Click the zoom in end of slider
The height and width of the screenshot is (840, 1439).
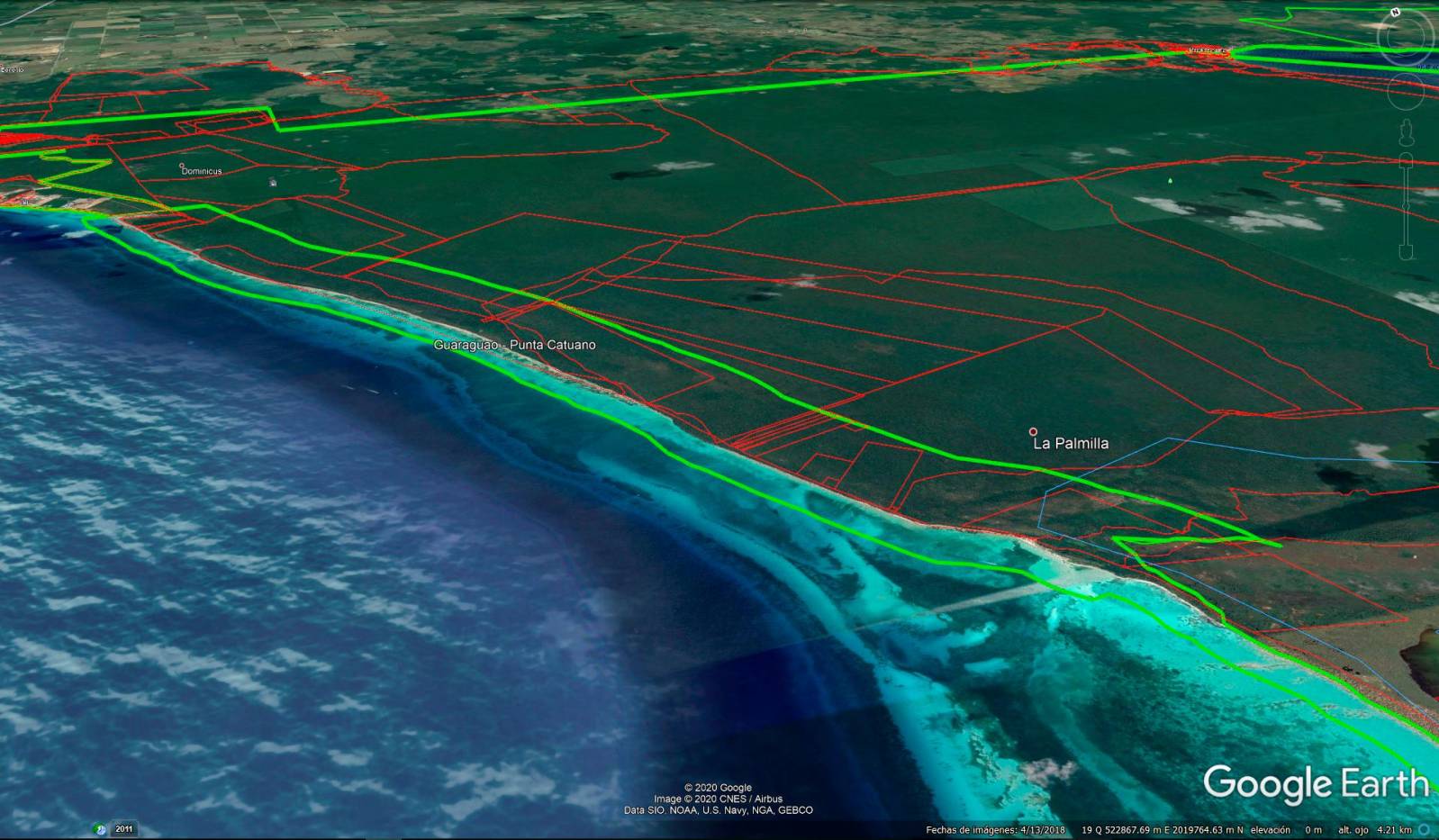(x=1406, y=159)
